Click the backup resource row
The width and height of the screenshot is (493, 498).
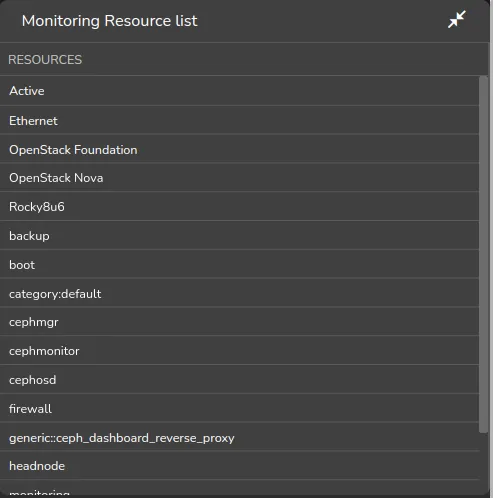(x=239, y=235)
